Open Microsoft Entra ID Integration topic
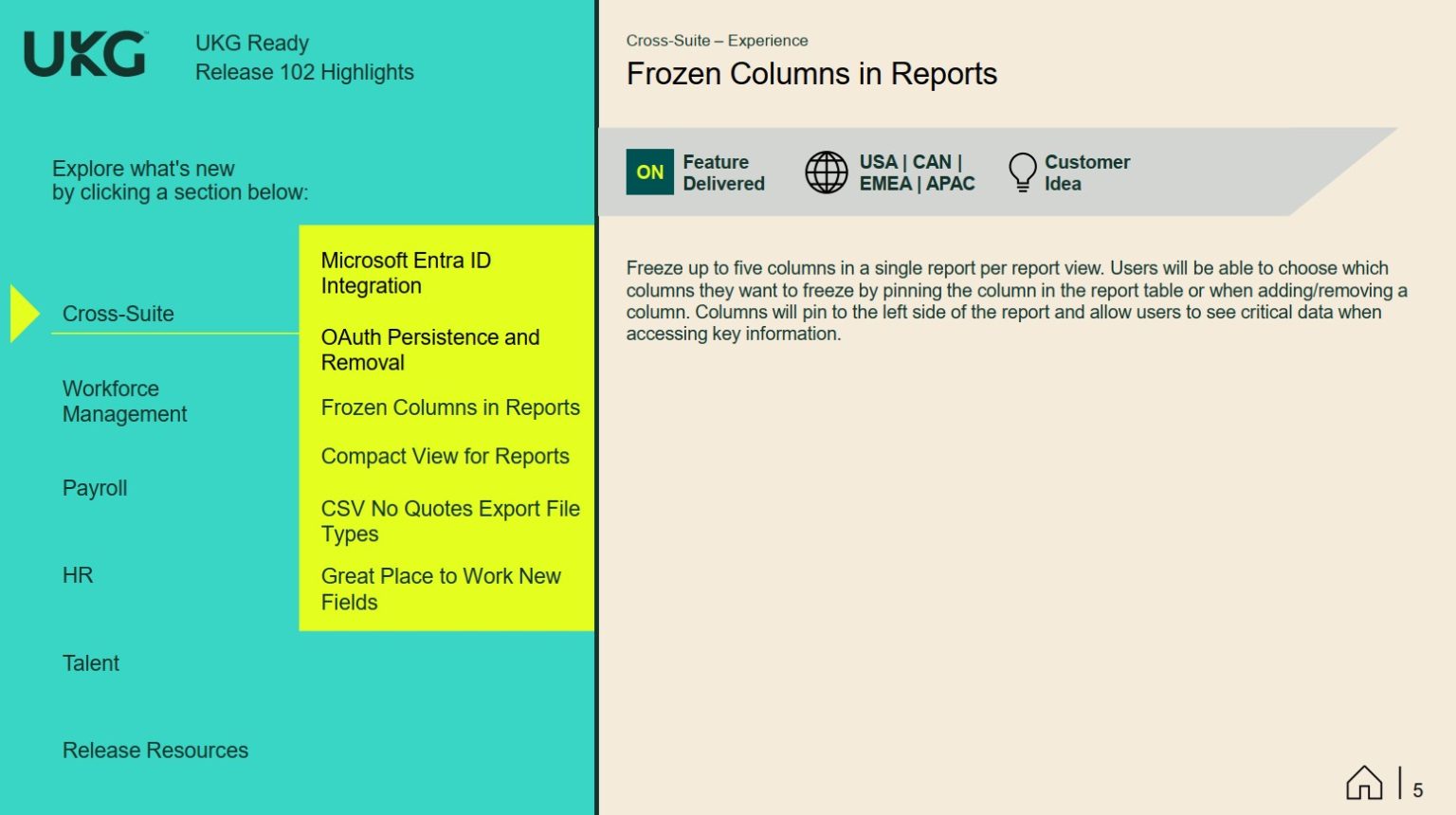1456x815 pixels. point(406,273)
